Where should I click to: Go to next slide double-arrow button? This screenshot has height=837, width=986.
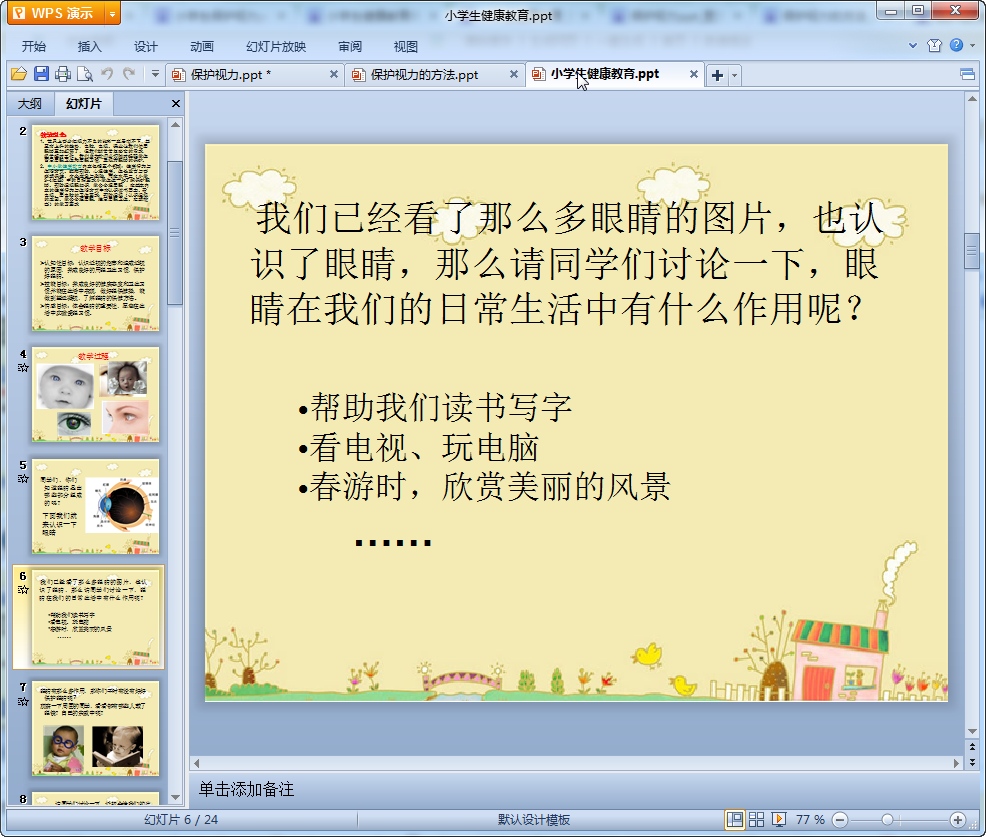[x=972, y=762]
